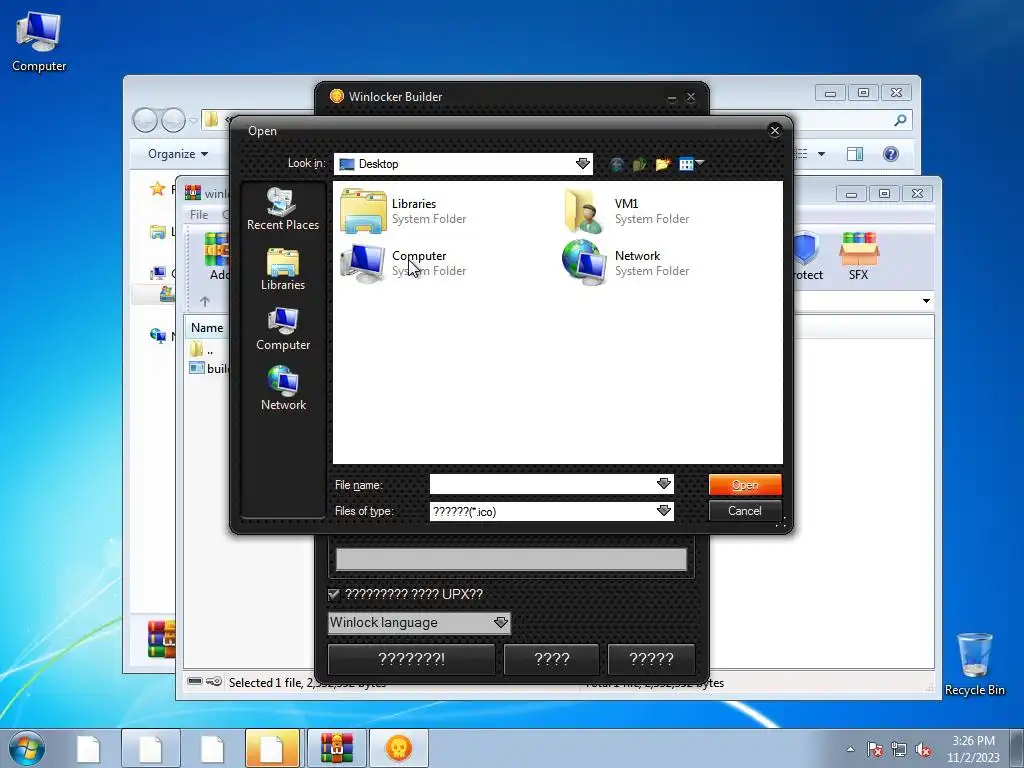Open the Organize menu in Explorer
This screenshot has width=1024, height=768.
point(178,154)
